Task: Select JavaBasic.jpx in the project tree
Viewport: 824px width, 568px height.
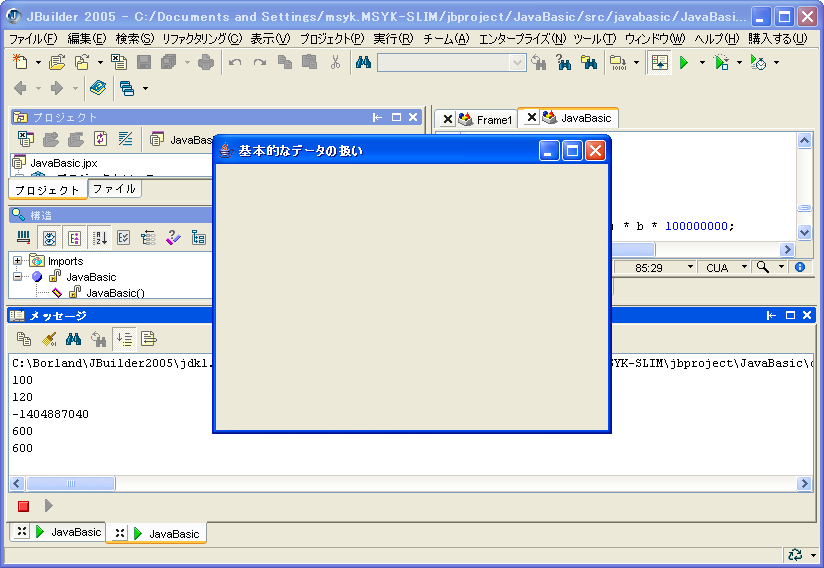Action: click(x=63, y=162)
